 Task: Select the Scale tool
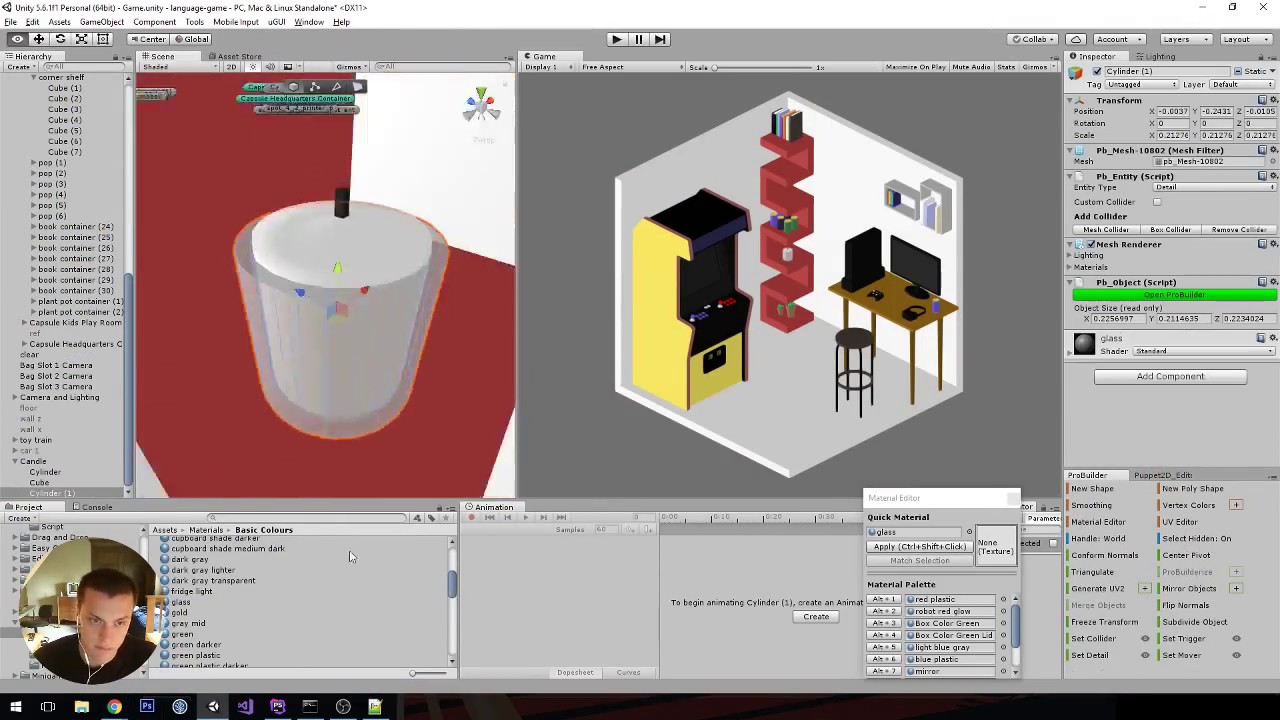81,39
